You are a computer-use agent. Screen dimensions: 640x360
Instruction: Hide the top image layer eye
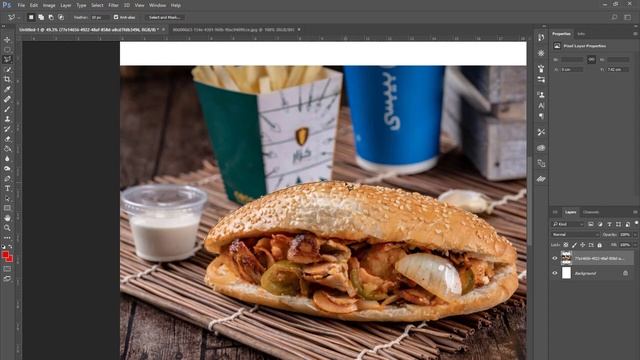click(x=554, y=258)
